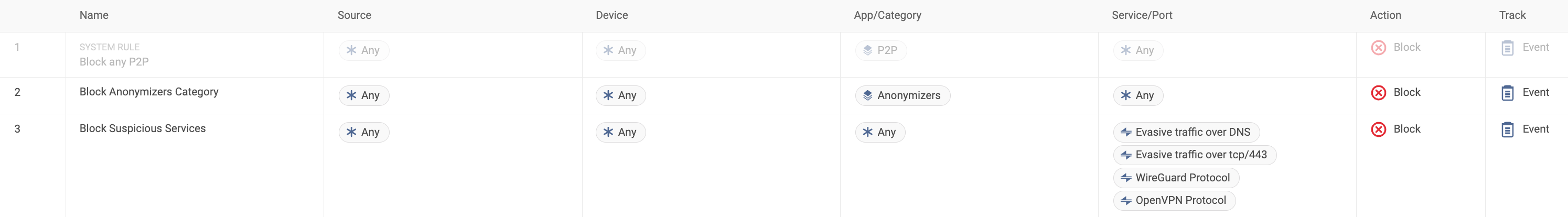
Task: Click the P2P category layers icon
Action: [868, 50]
